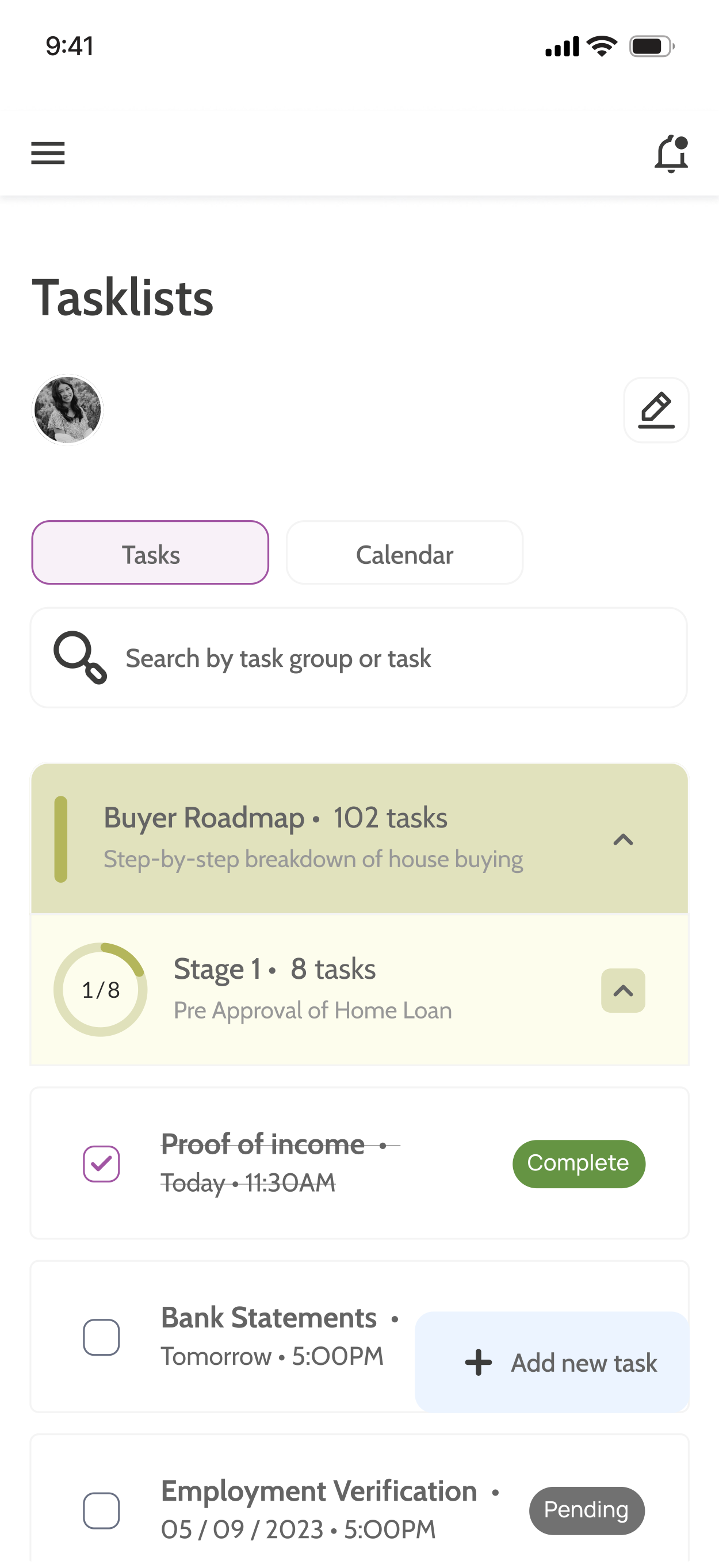Click the Complete status badge
This screenshot has height=1568, width=719.
point(579,1163)
